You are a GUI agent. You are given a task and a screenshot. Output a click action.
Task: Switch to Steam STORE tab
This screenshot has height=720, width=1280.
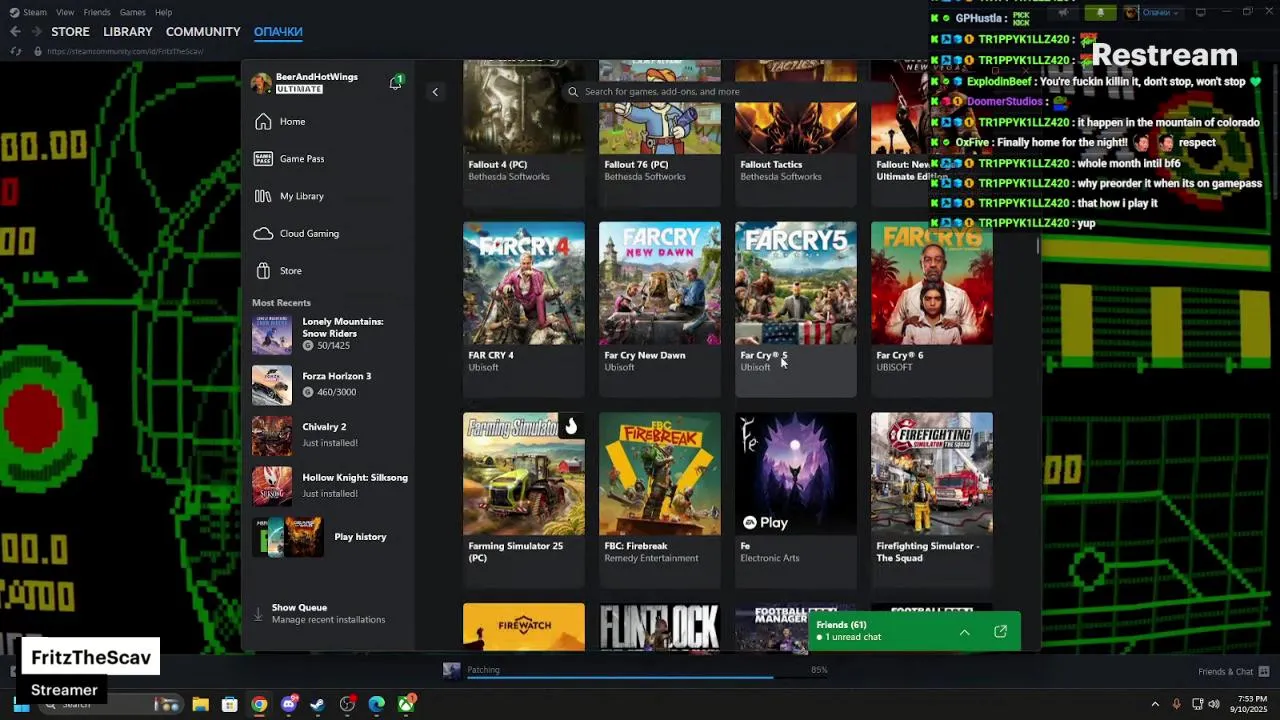coord(70,32)
